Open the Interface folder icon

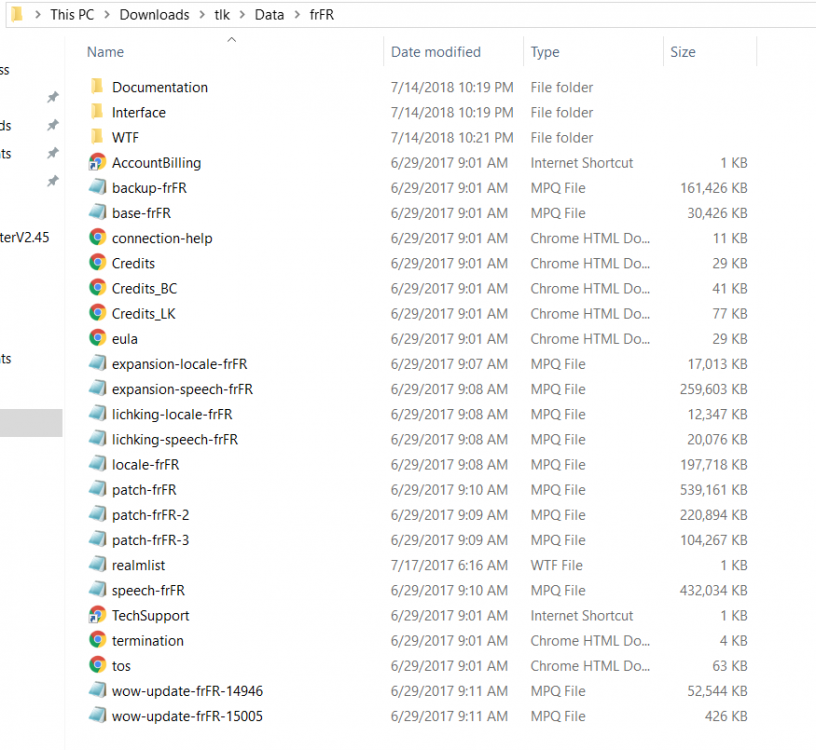click(97, 111)
